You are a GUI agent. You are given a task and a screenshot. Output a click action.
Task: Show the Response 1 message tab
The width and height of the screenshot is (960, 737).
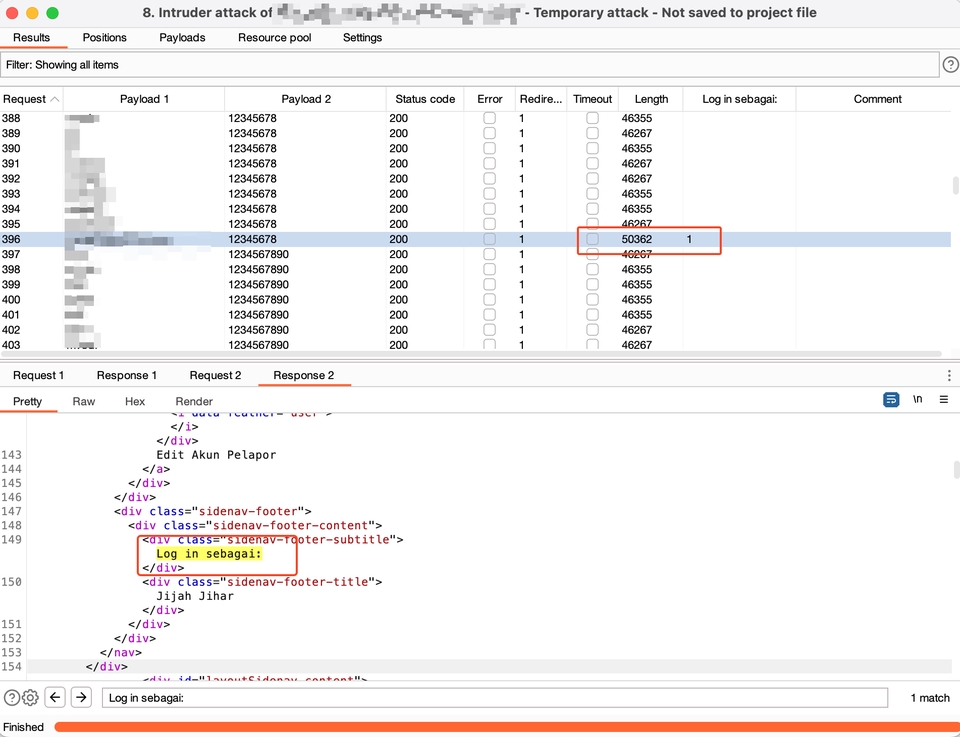(127, 375)
